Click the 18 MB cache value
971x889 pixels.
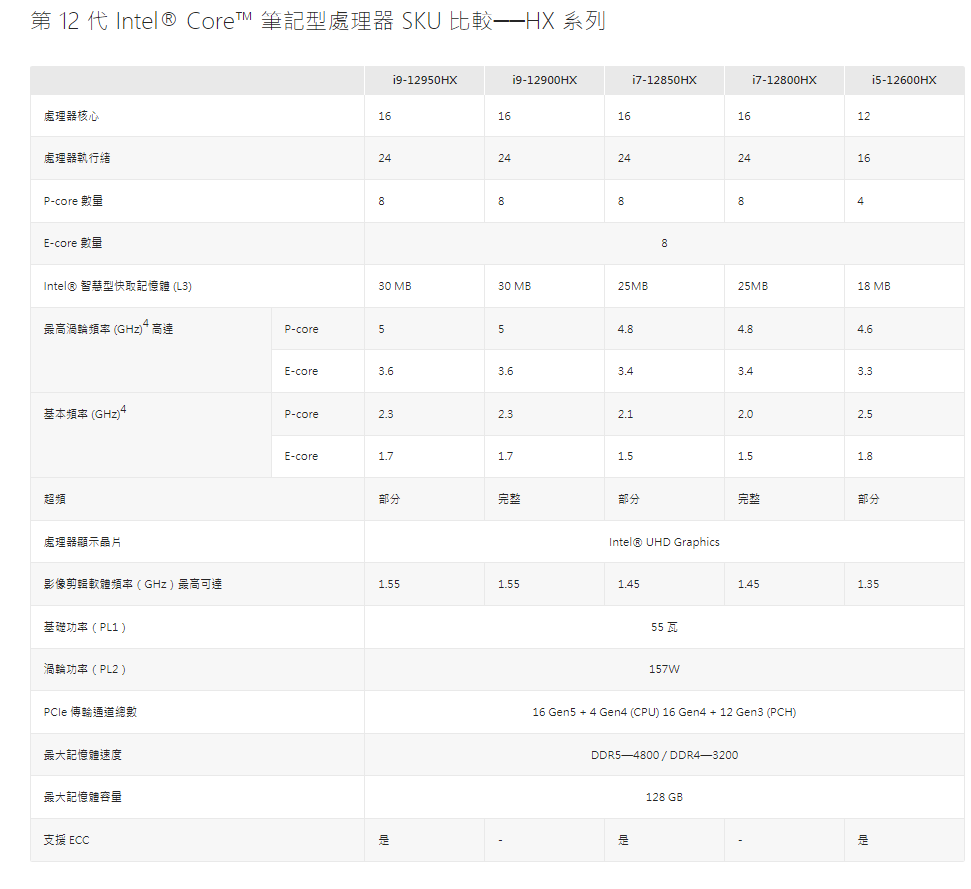874,286
